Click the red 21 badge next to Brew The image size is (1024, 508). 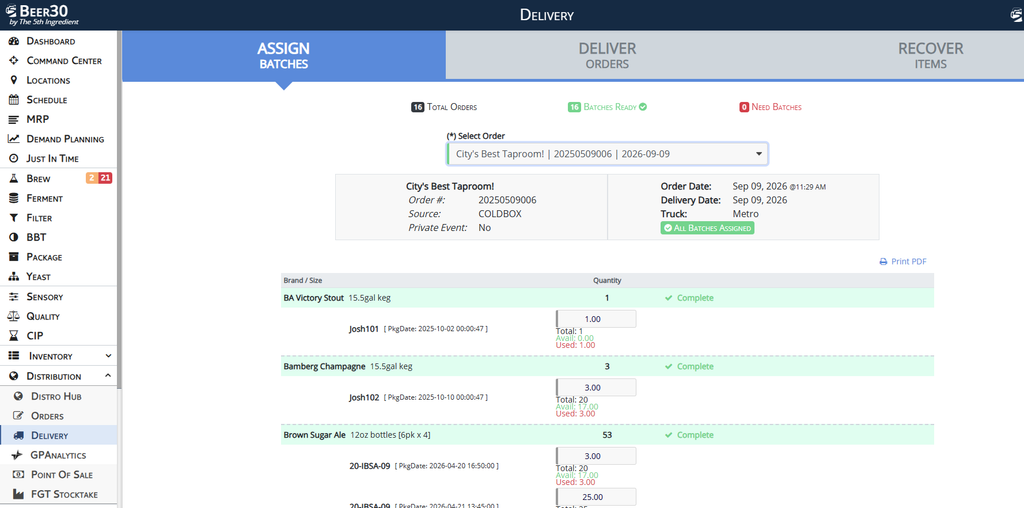105,178
